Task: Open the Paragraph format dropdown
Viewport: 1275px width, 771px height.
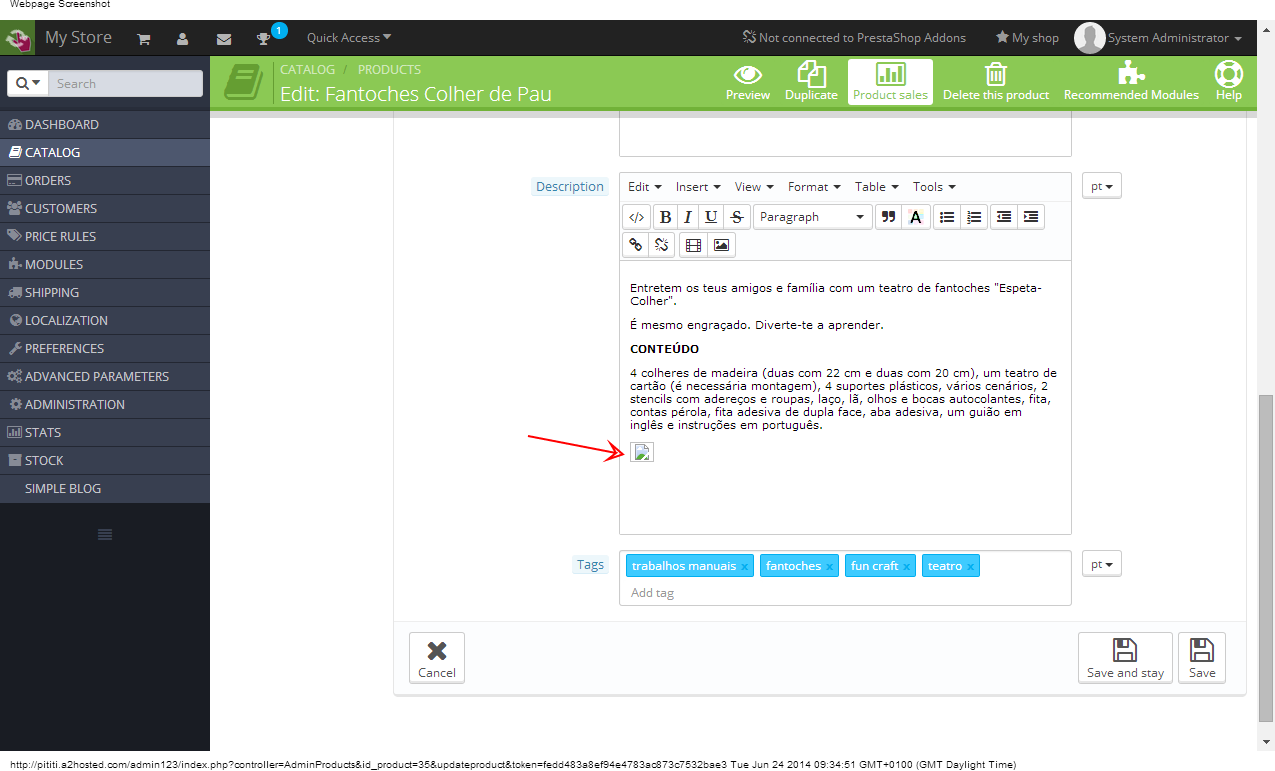Action: coord(812,217)
